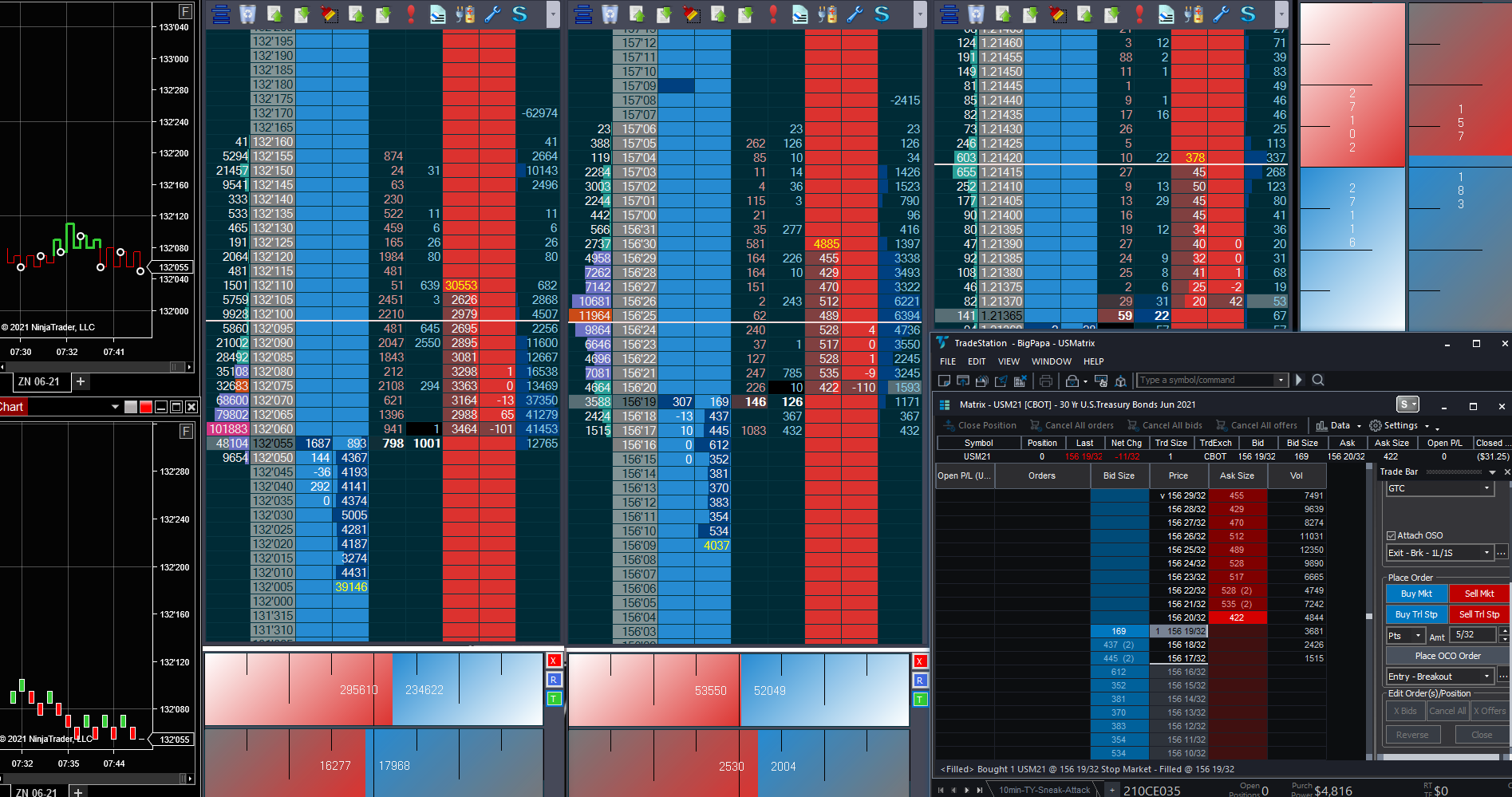This screenshot has width=1512, height=797.
Task: Click the red X button beside the 295610 volume bar
Action: point(554,661)
